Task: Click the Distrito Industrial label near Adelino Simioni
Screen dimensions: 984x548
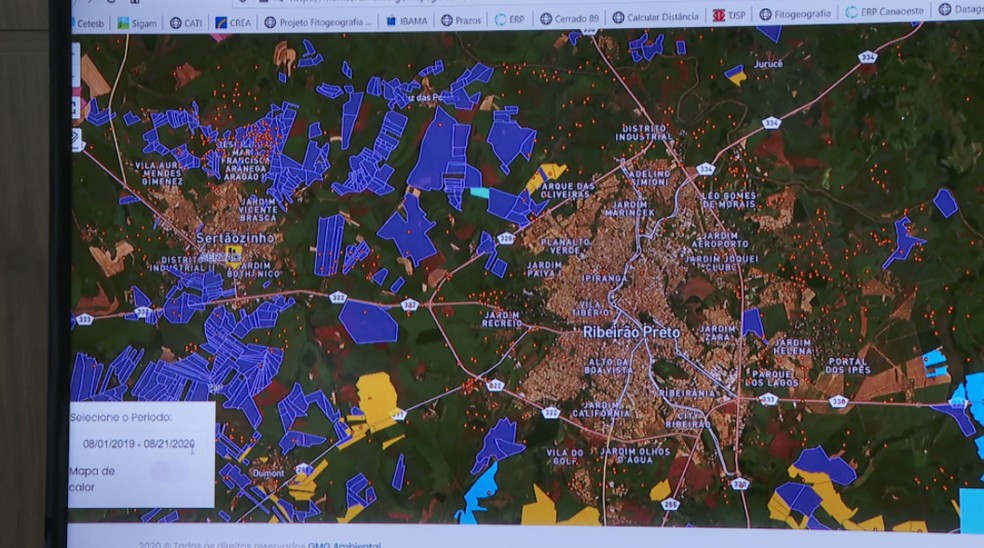Action: tap(643, 132)
